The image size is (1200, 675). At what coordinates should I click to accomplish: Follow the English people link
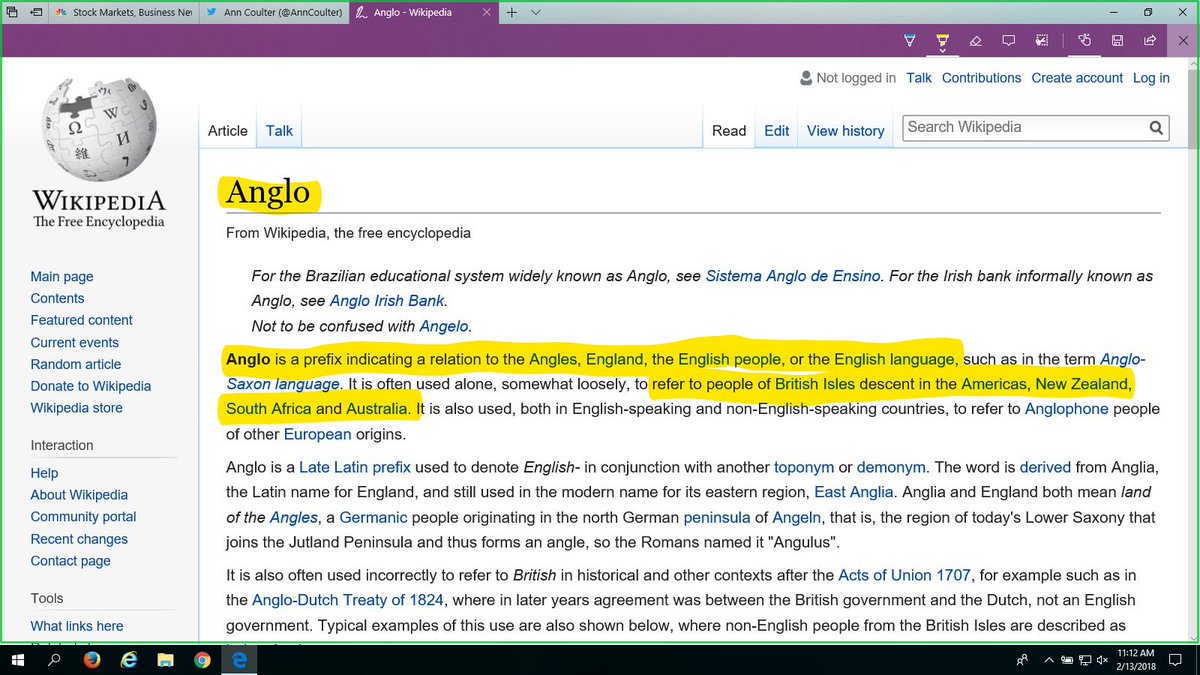click(729, 360)
